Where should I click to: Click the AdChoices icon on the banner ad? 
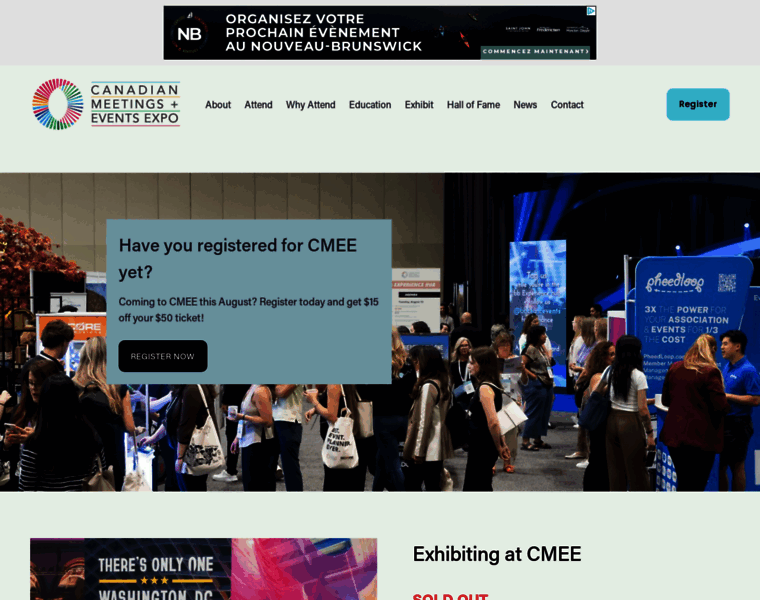pyautogui.click(x=591, y=11)
